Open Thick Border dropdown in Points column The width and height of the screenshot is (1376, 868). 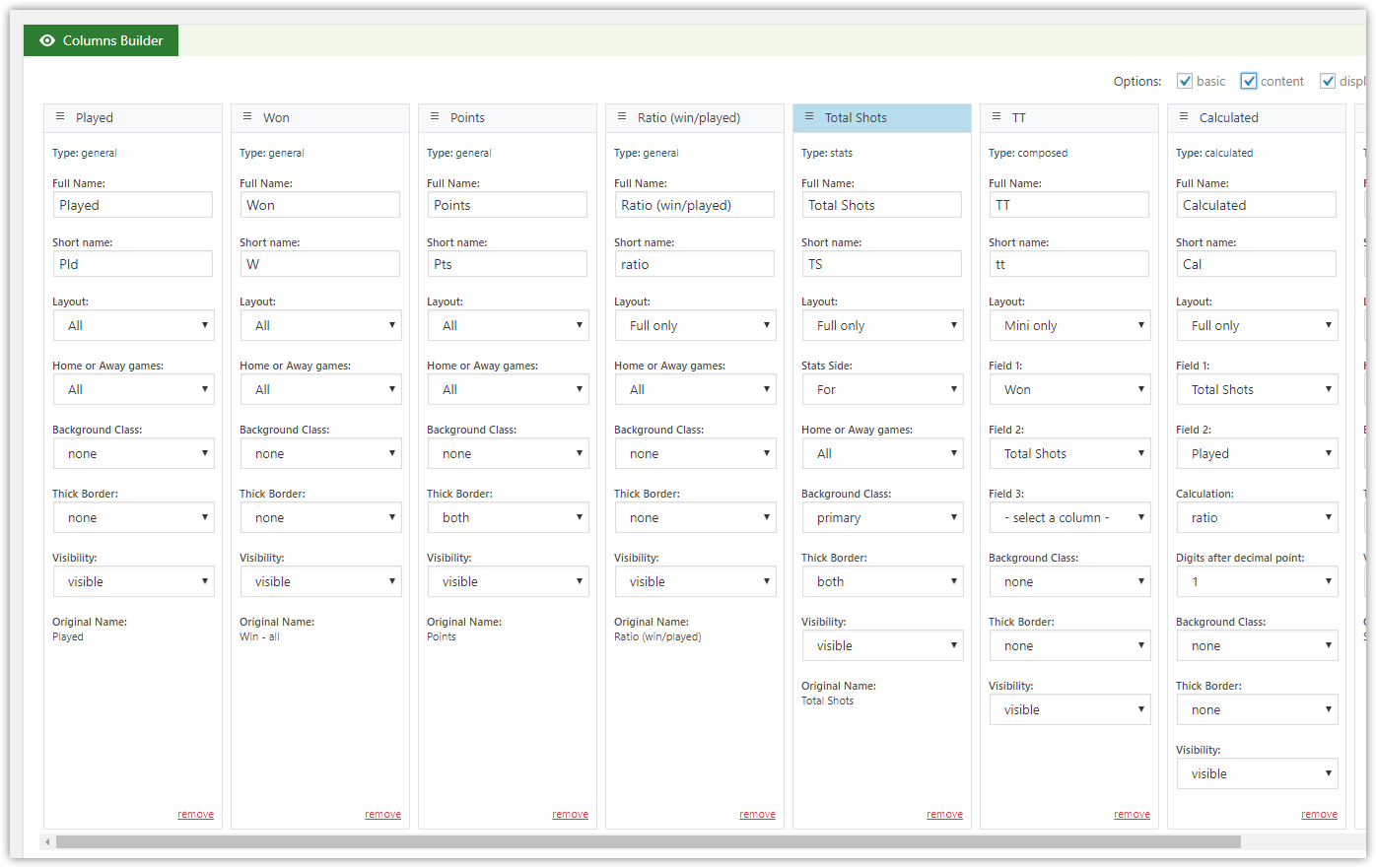[x=509, y=517]
